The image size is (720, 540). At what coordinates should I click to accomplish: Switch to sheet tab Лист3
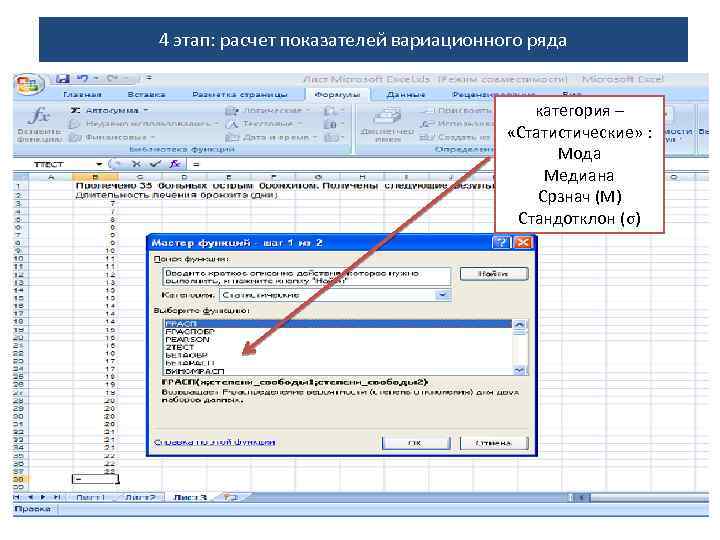click(x=190, y=498)
